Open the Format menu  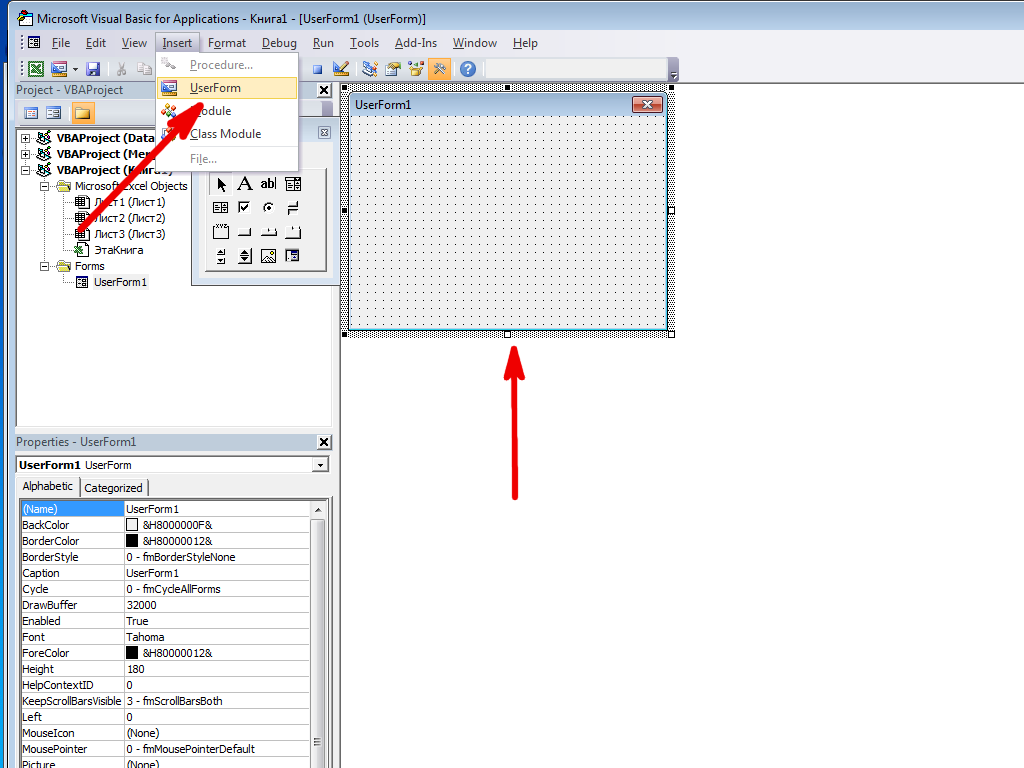[x=227, y=43]
